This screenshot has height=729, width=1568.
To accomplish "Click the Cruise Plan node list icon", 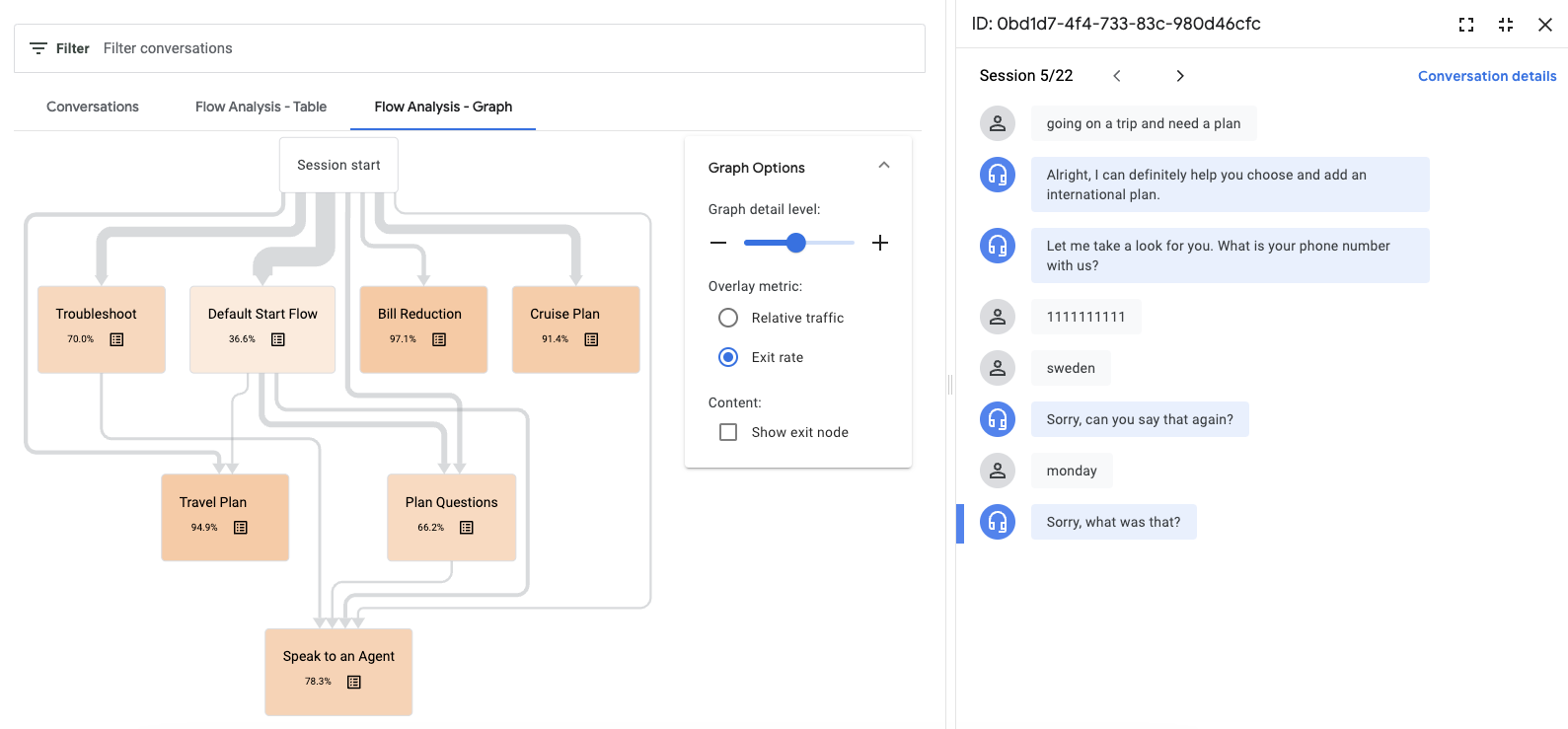I will (x=591, y=339).
